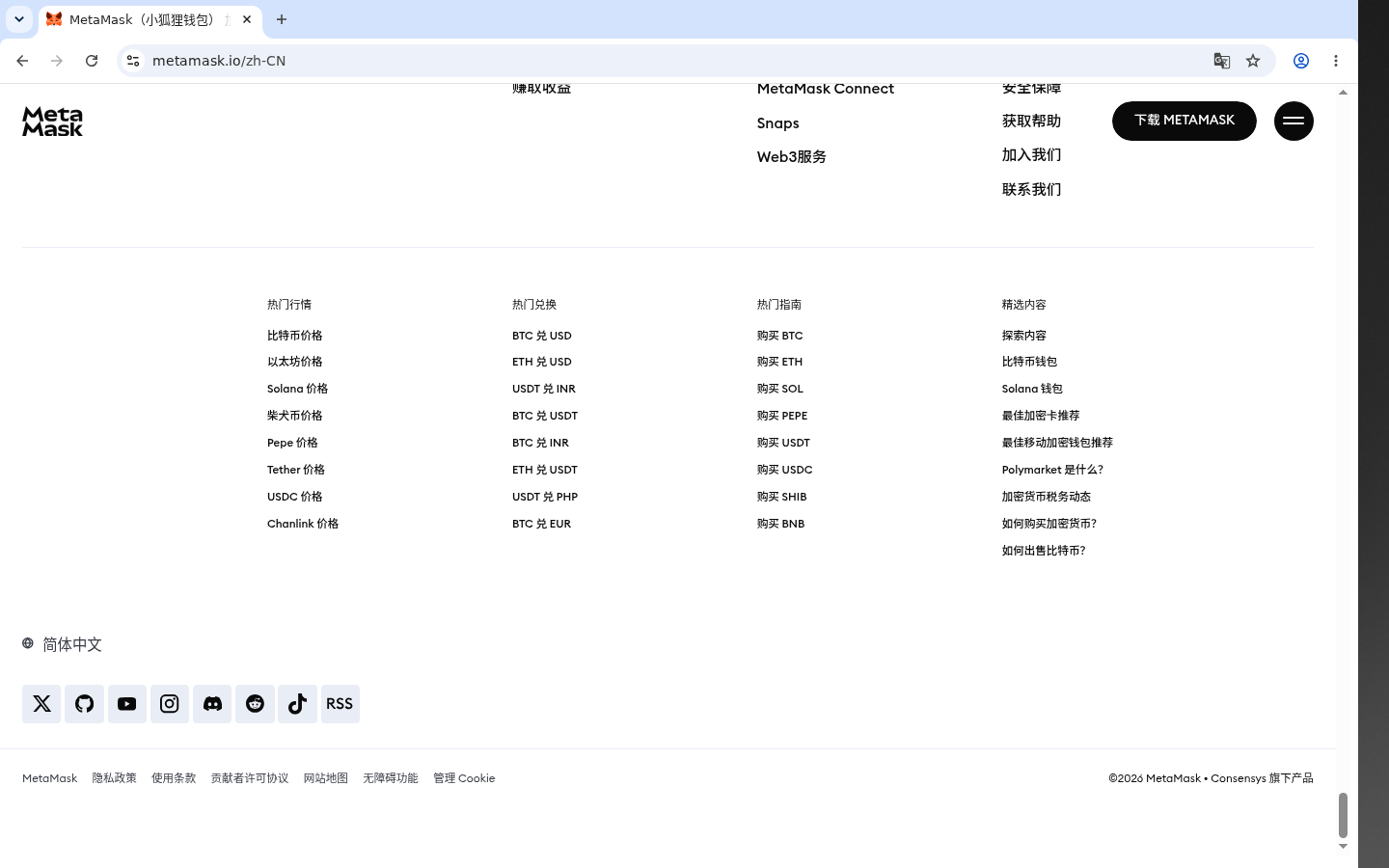Open the 购买 PEPE guide link
Viewport: 1389px width, 868px height.
(x=782, y=416)
